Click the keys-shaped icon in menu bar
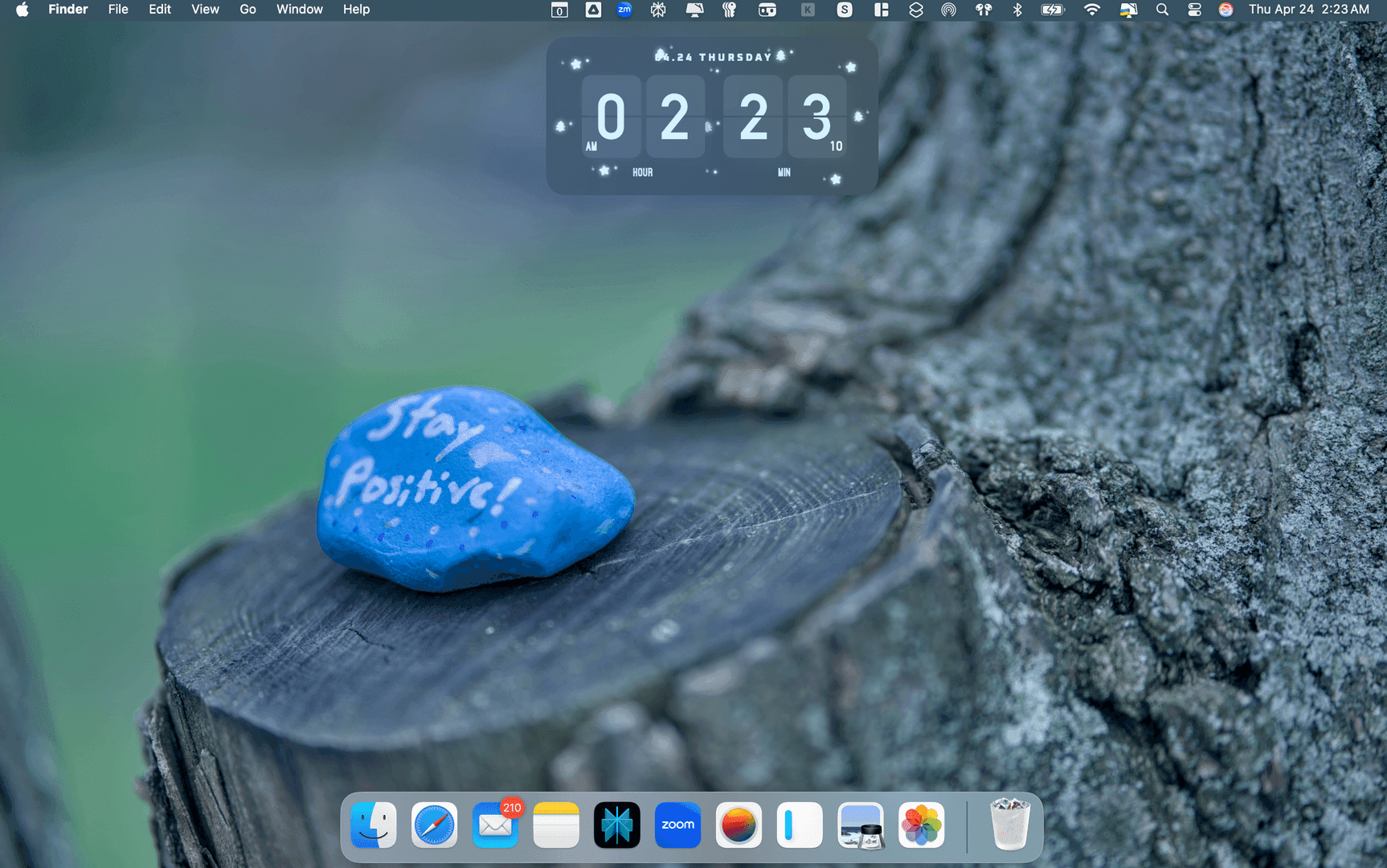This screenshot has height=868, width=1387. (730, 10)
